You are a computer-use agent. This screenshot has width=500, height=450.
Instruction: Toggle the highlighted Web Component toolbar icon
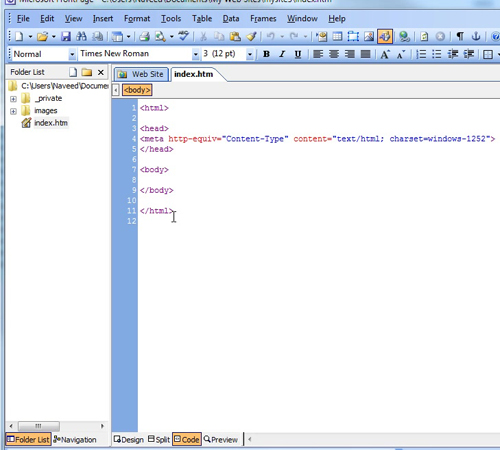tap(385, 36)
